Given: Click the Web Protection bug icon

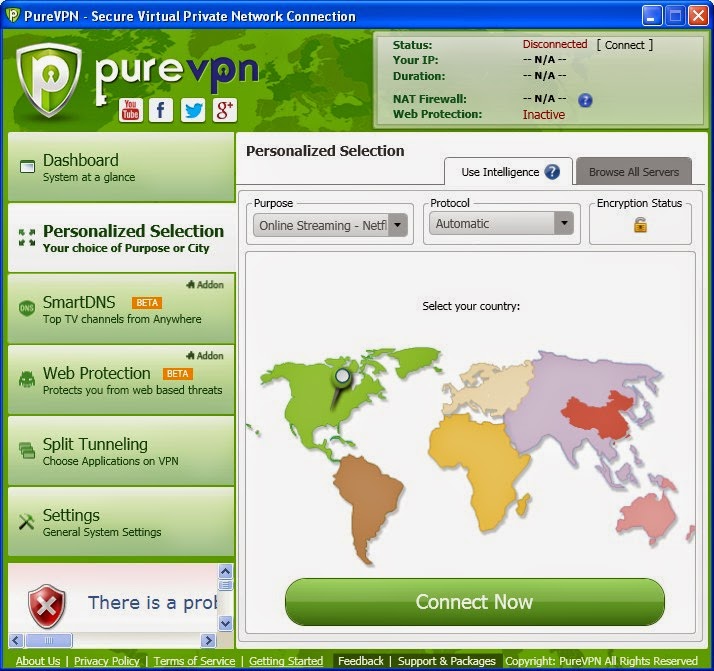Looking at the screenshot, I should click(27, 379).
